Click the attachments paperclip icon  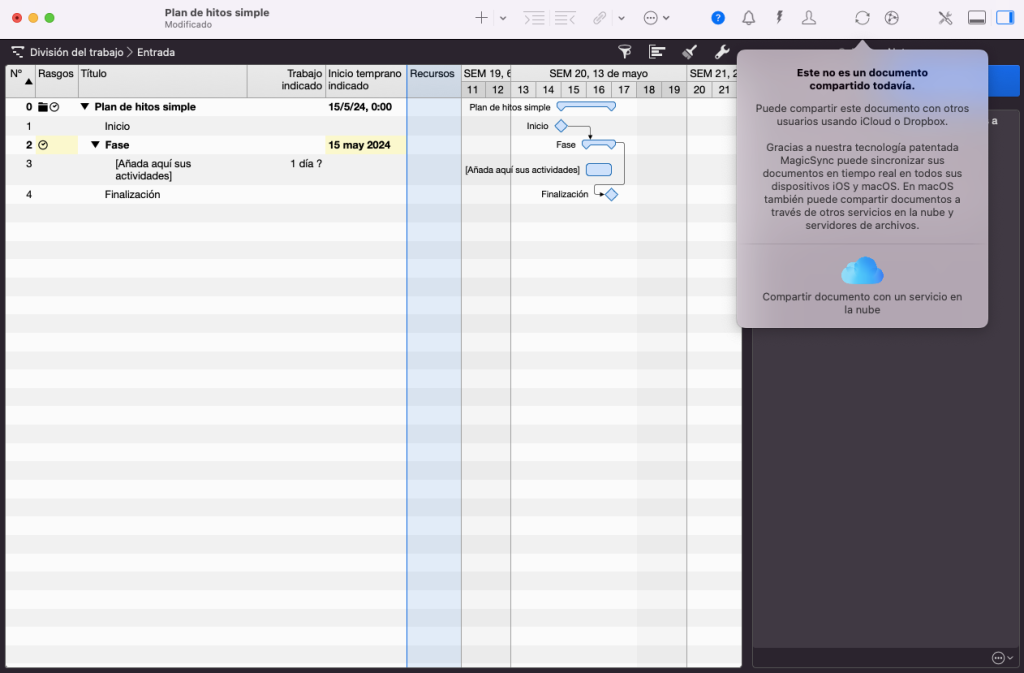pyautogui.click(x=598, y=17)
